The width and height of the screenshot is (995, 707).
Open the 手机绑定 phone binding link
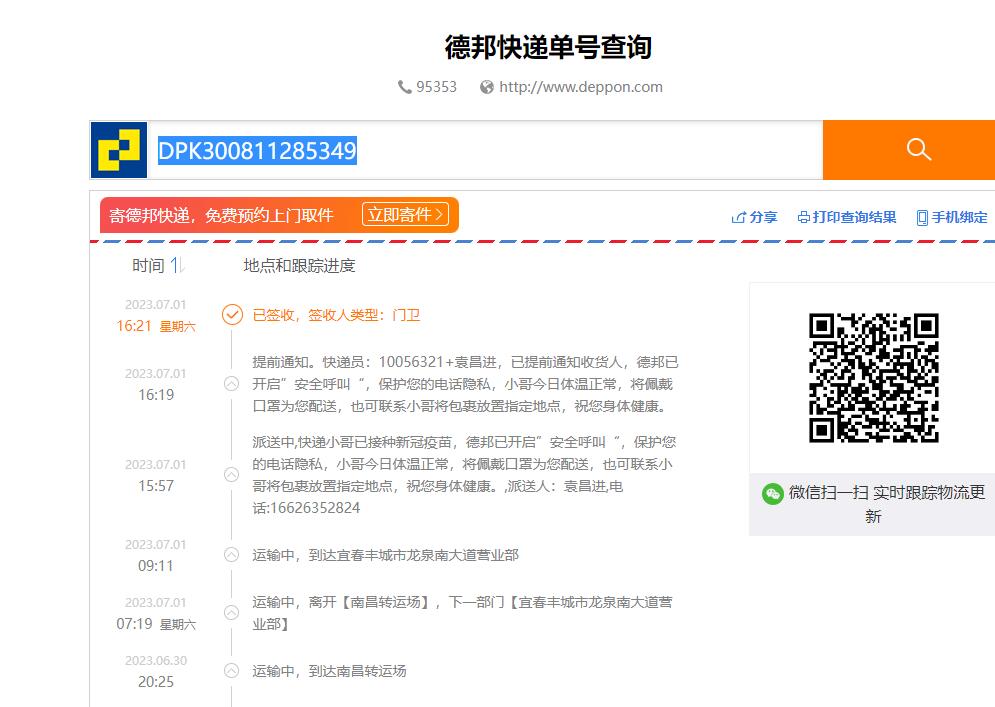[952, 217]
